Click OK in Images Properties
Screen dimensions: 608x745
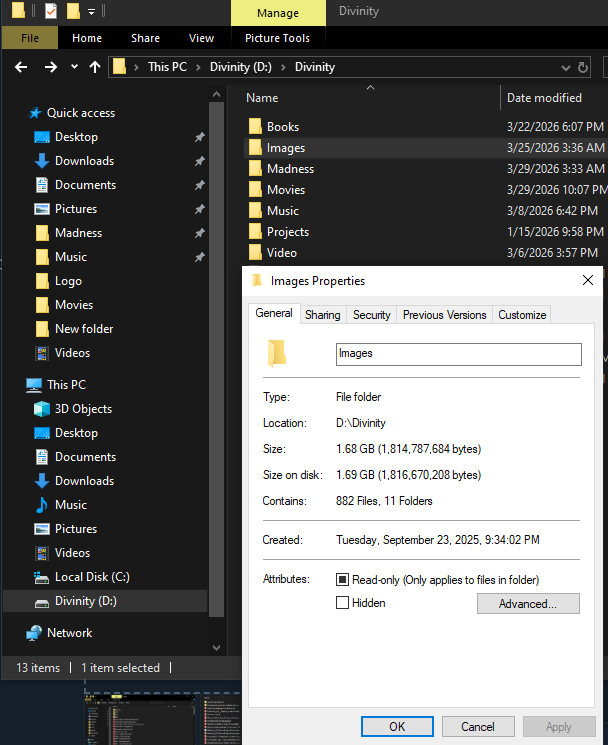pos(397,726)
